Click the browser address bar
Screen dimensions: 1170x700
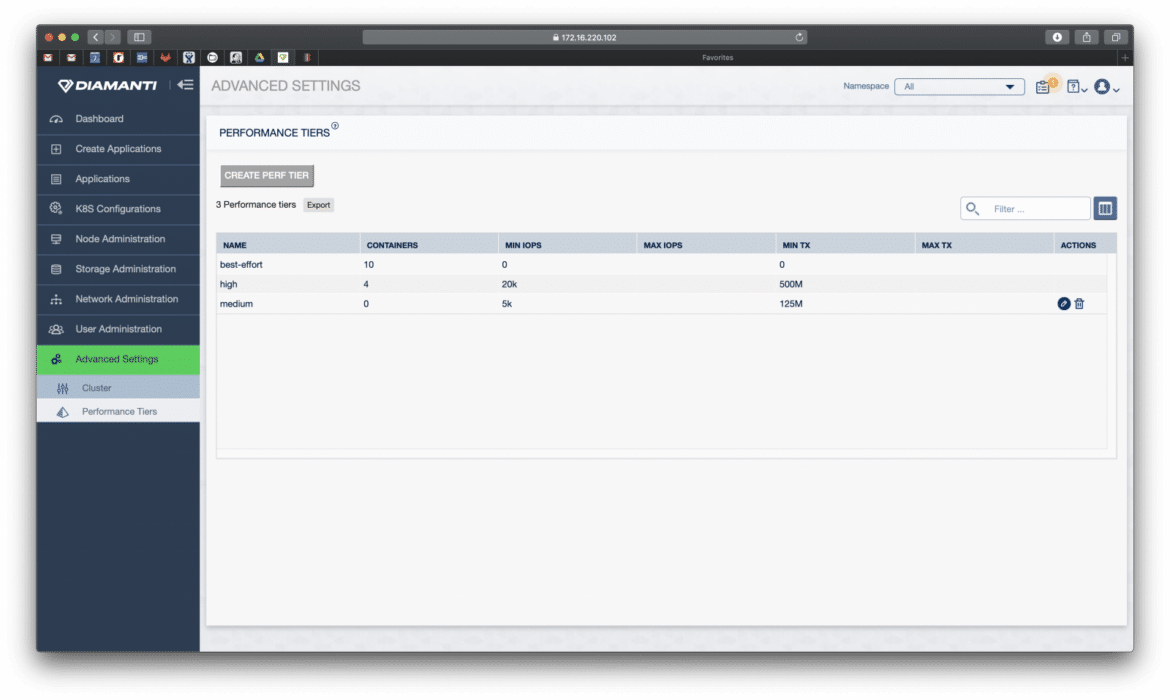pyautogui.click(x=584, y=37)
